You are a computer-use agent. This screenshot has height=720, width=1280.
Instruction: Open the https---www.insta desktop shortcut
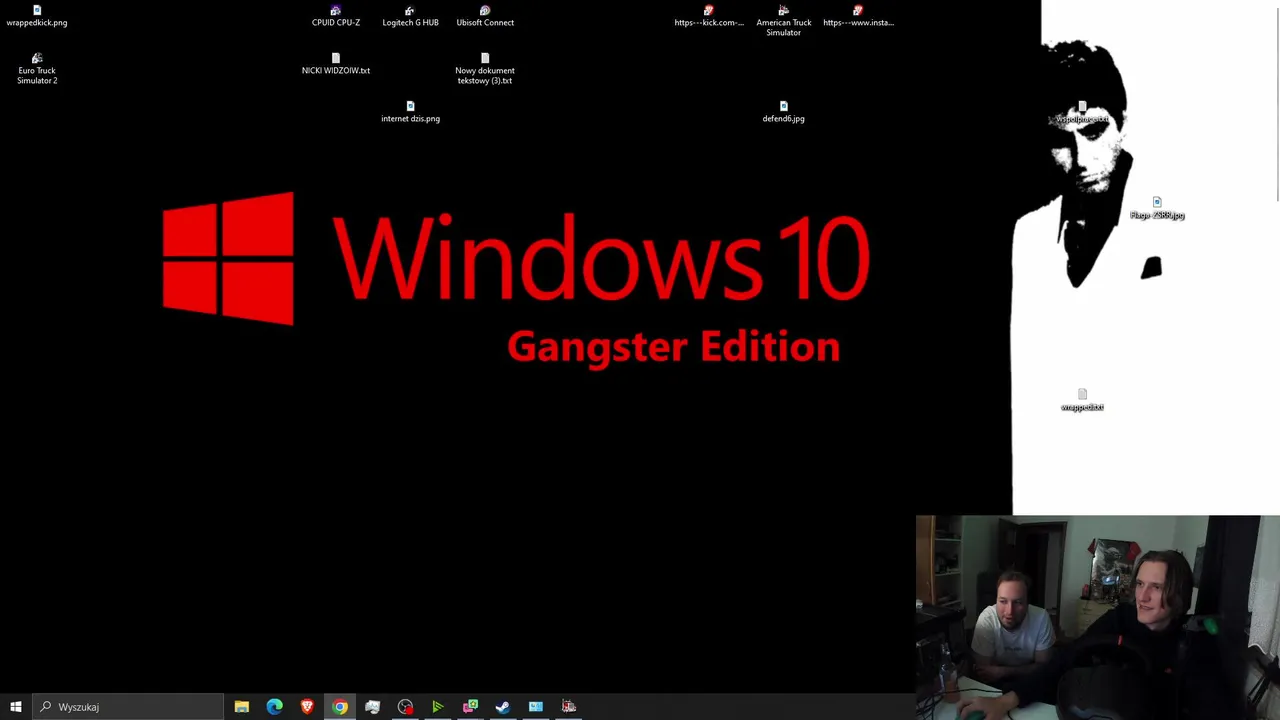click(x=858, y=16)
